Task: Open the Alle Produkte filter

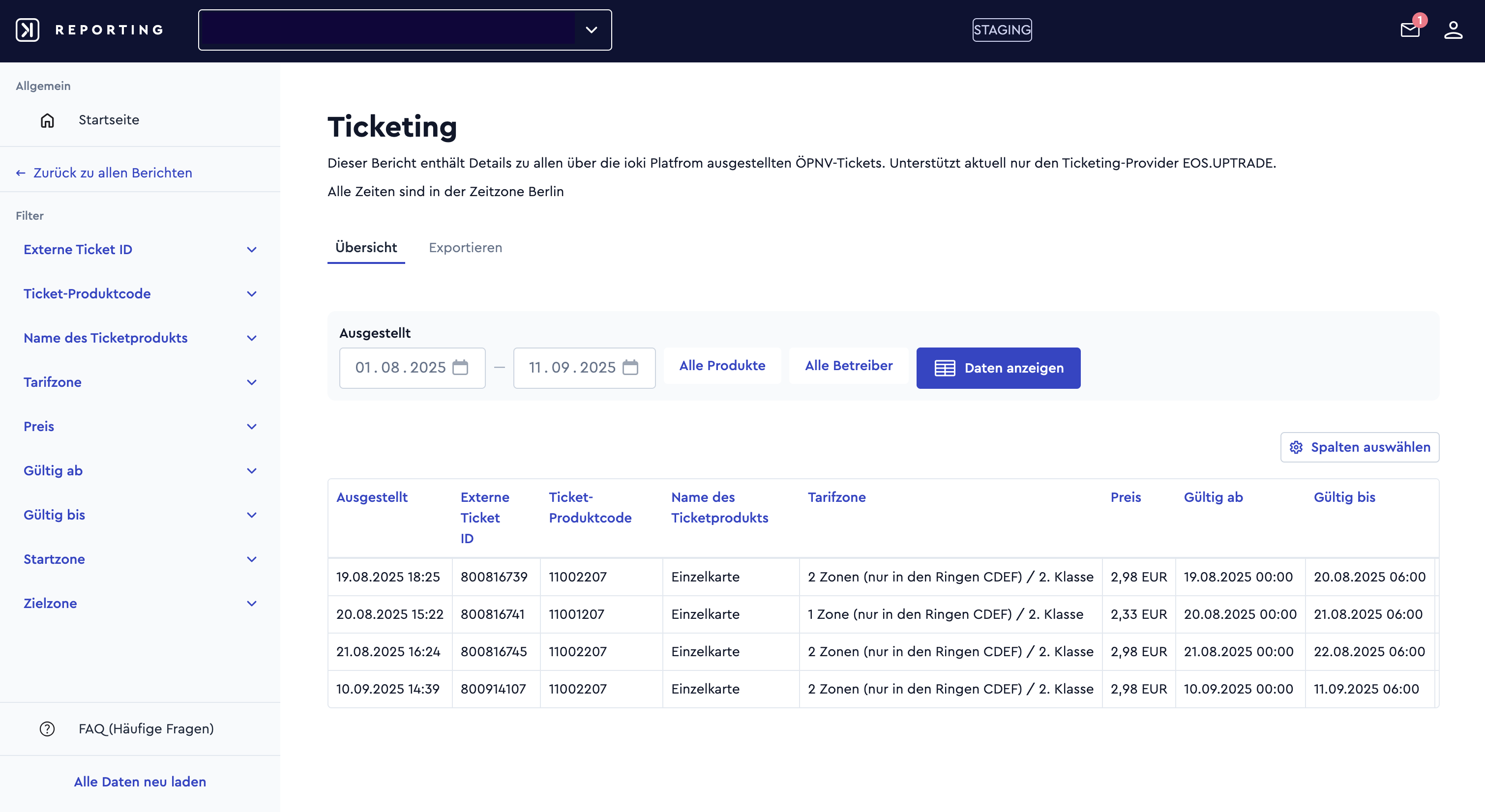Action: tap(722, 365)
